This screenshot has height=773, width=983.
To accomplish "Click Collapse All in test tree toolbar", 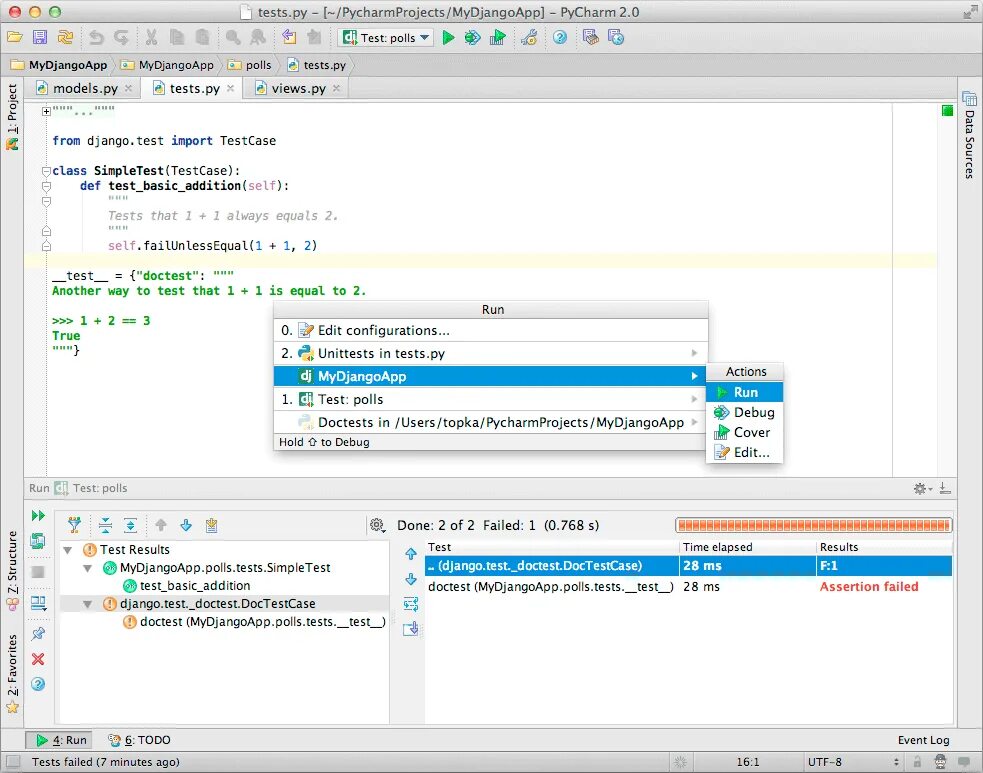I will tap(105, 525).
